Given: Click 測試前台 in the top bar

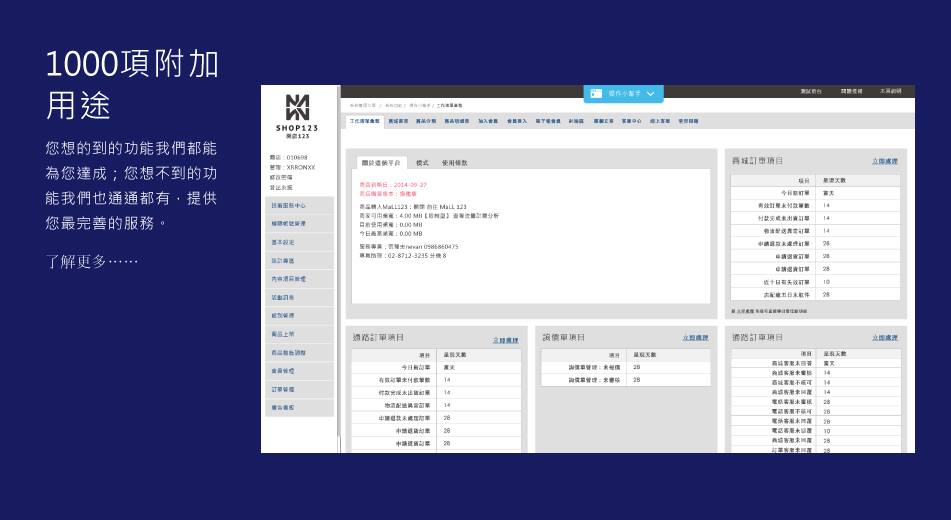Looking at the screenshot, I should pos(811,91).
